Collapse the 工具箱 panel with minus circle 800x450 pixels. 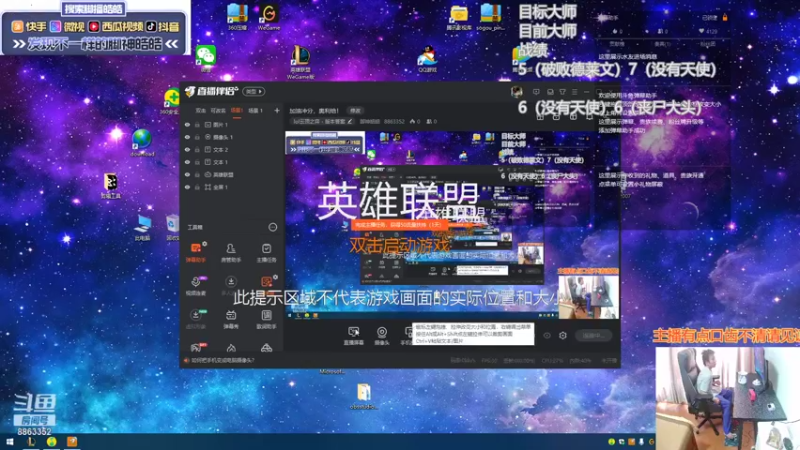273,227
